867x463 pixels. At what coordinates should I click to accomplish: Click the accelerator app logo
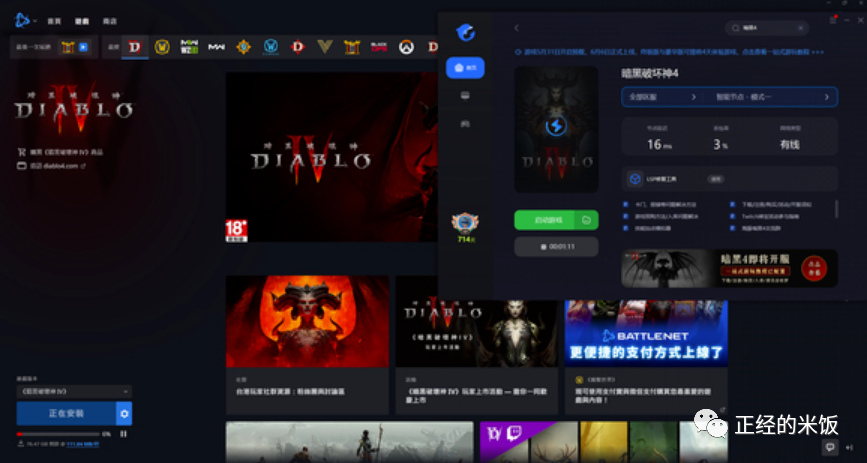pos(465,32)
